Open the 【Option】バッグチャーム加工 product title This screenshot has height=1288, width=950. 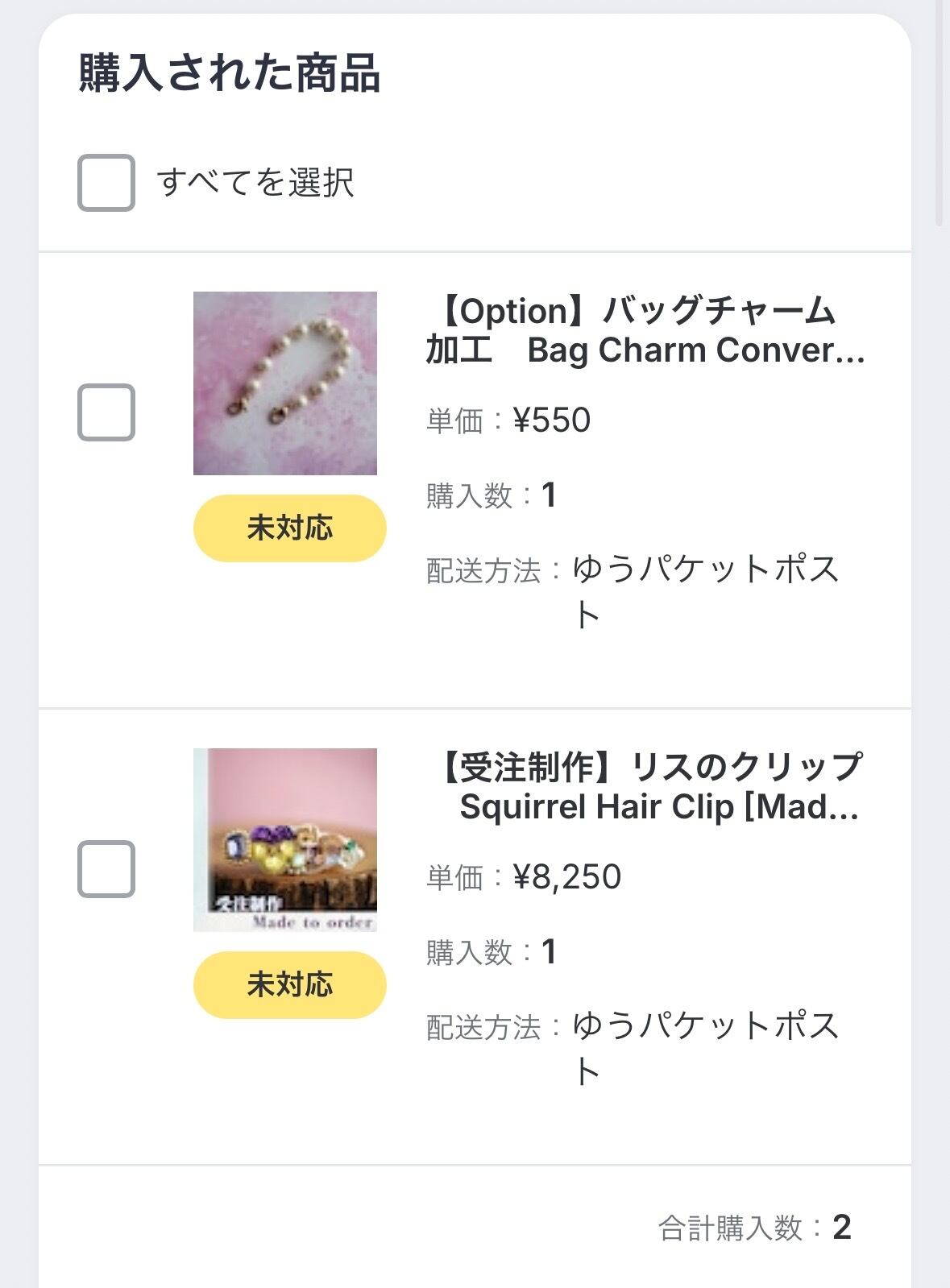tap(645, 330)
